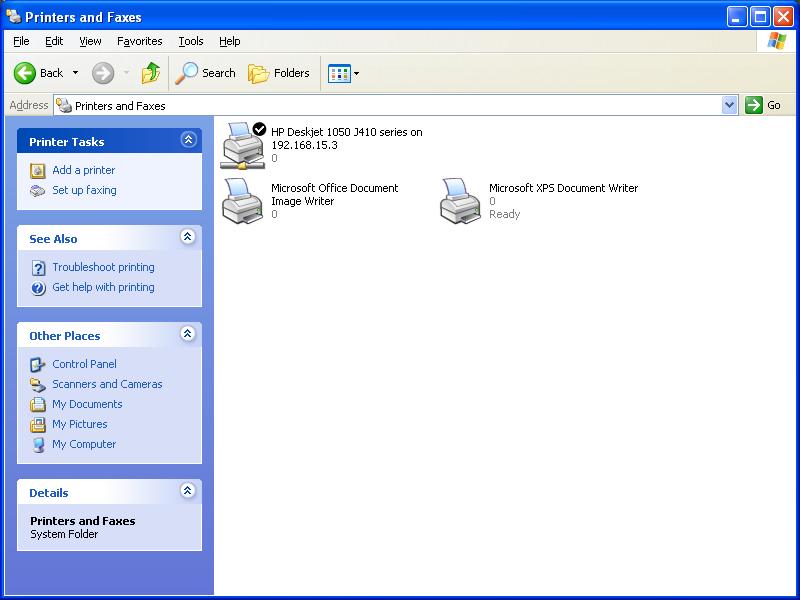Collapse the Printer Tasks panel
The image size is (800, 600).
pyautogui.click(x=187, y=141)
